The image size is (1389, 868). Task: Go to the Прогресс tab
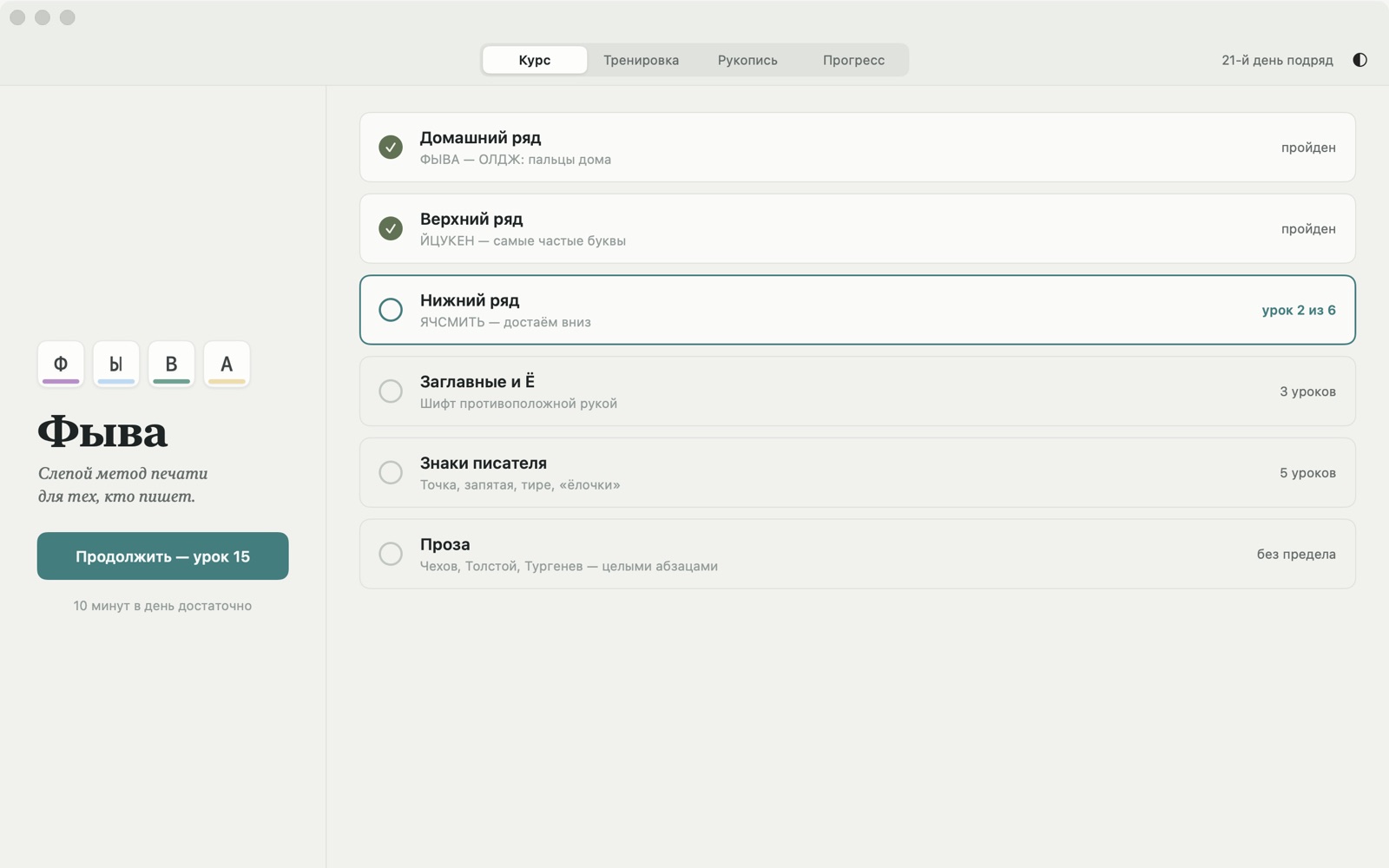[x=853, y=60]
